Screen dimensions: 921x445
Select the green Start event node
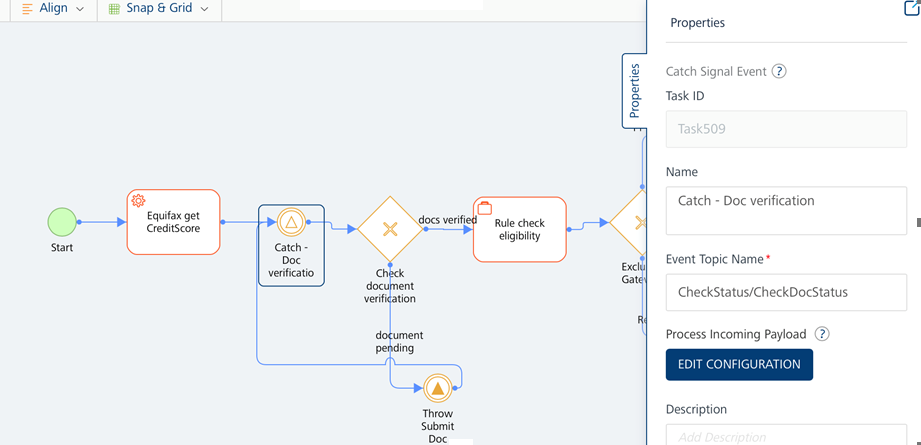pyautogui.click(x=62, y=222)
